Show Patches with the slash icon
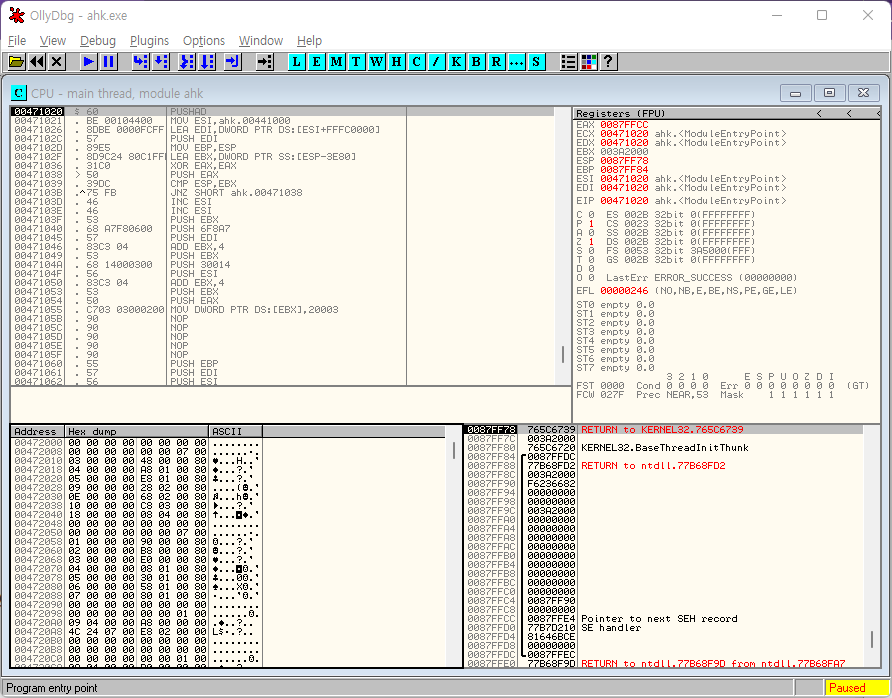892x698 pixels. (436, 61)
